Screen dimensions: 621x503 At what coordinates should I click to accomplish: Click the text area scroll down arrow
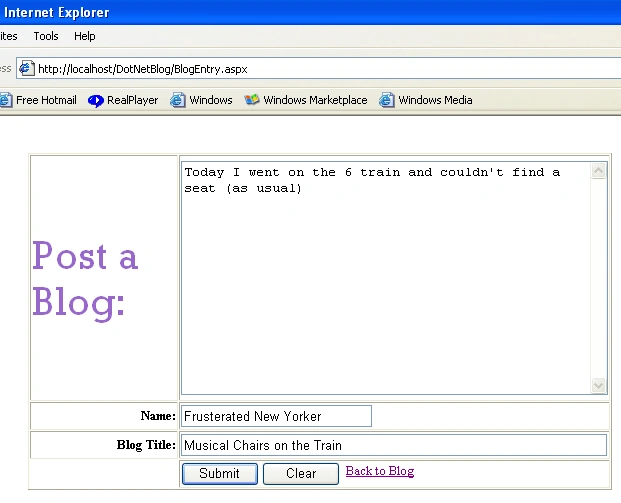598,385
